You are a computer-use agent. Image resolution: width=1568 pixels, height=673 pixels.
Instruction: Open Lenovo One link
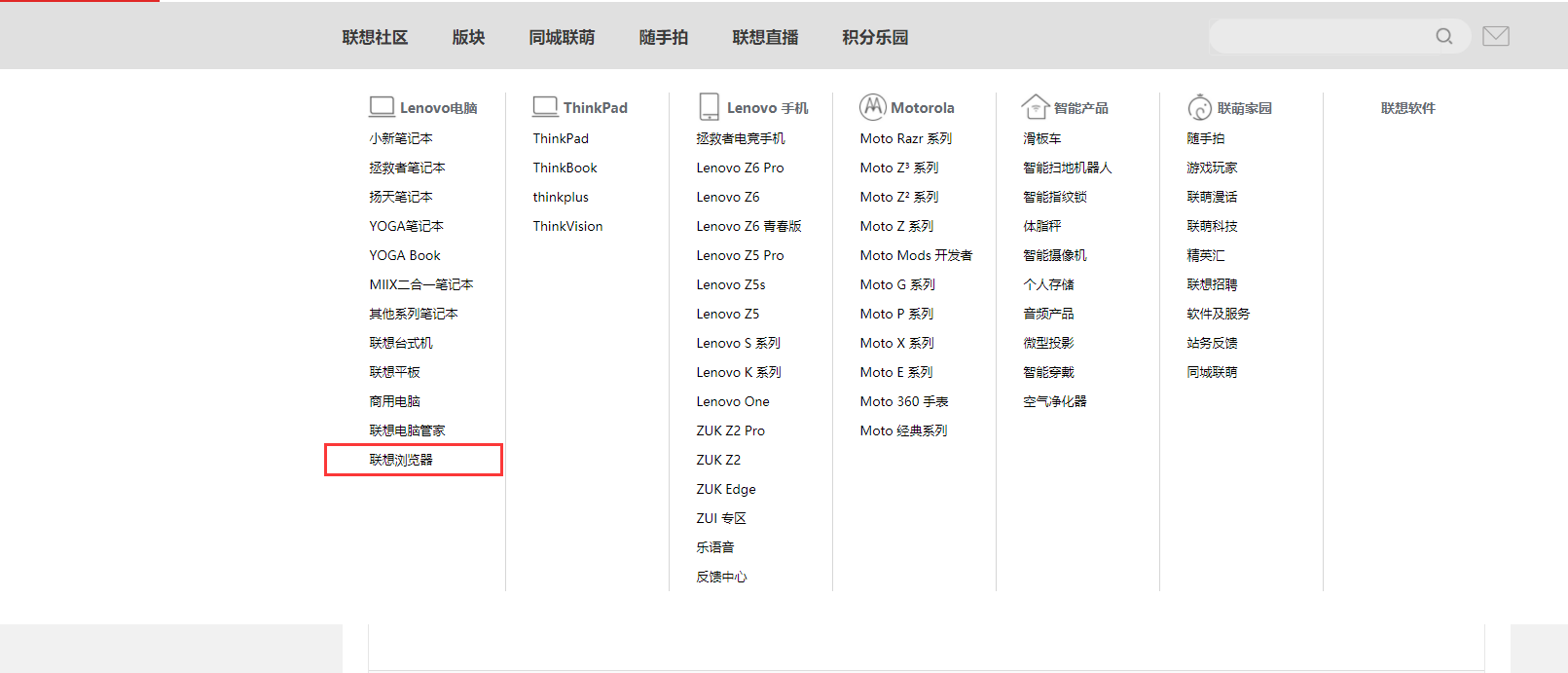(x=733, y=401)
